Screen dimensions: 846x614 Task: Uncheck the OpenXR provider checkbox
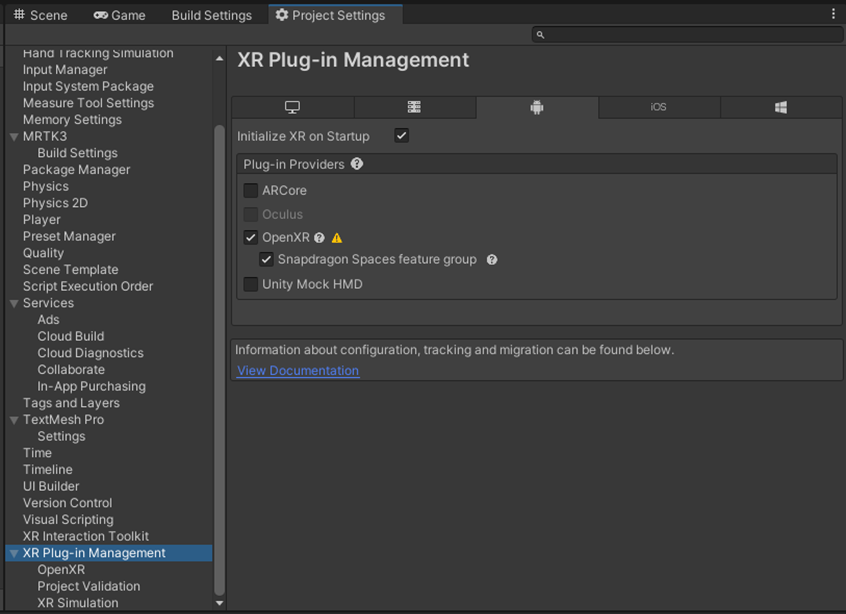pos(250,237)
